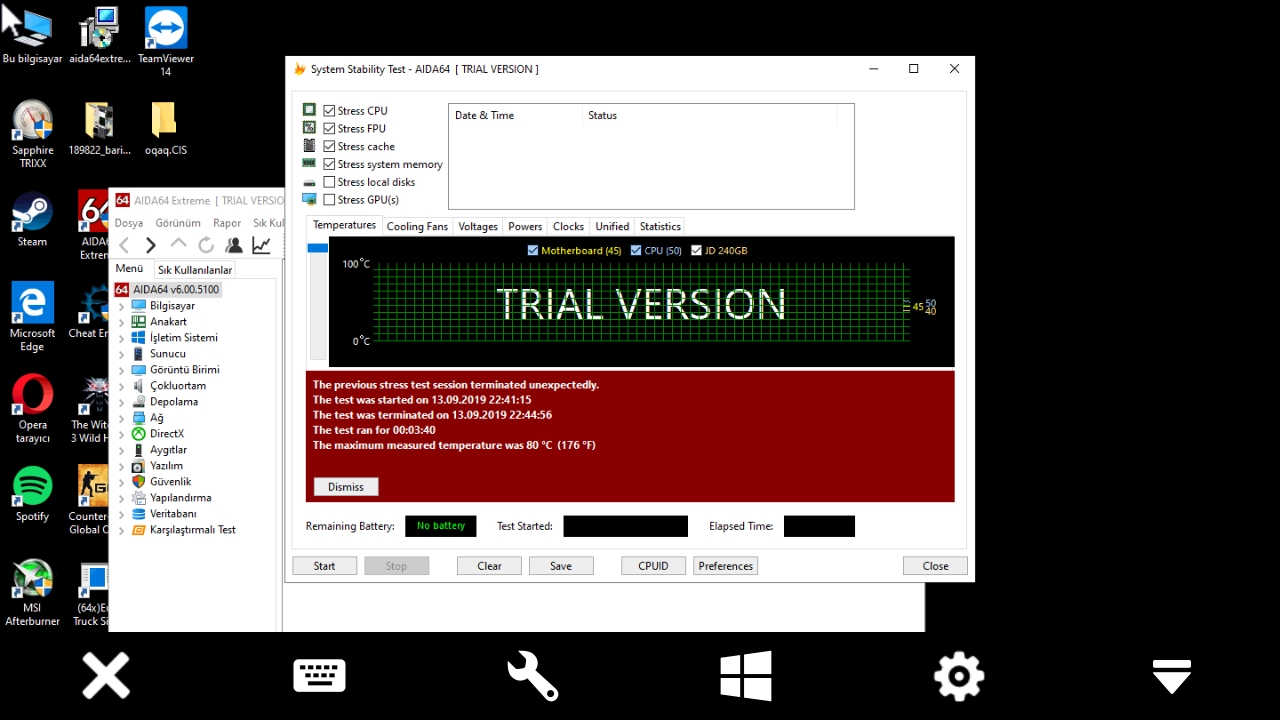Open Opera tarayıcı desktop shortcut
Image resolution: width=1280 pixels, height=720 pixels.
32,409
